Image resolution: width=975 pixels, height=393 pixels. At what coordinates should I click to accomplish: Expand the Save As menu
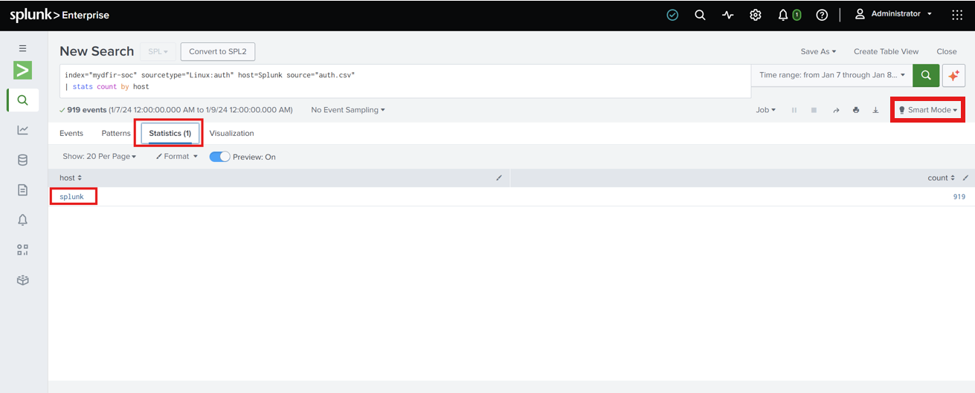pos(818,52)
